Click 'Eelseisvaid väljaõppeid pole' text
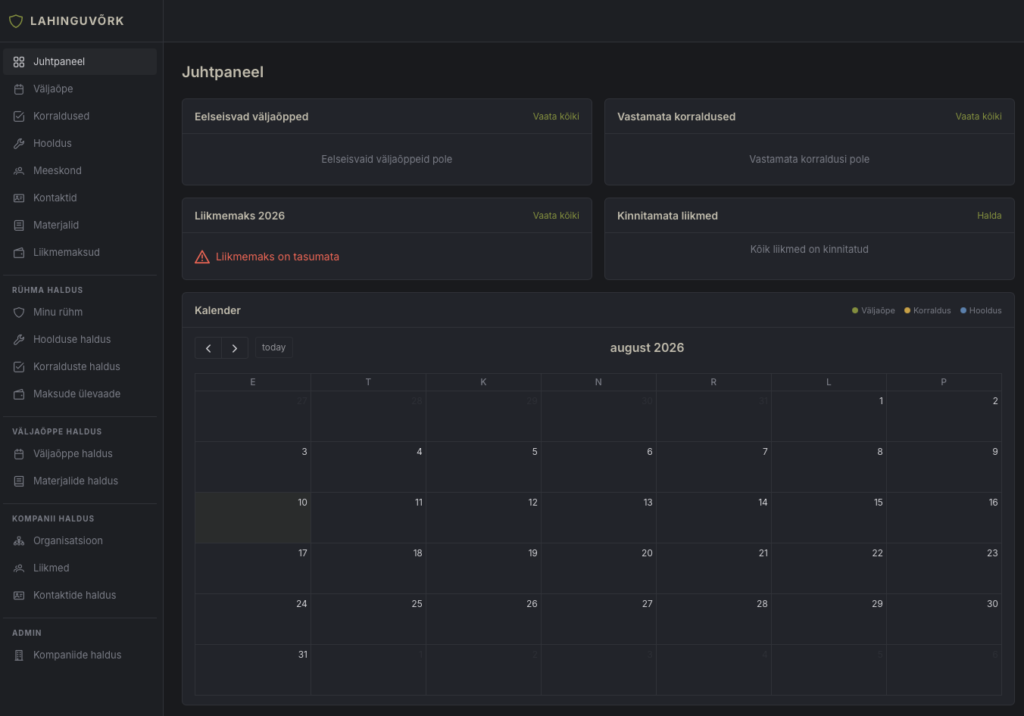 [x=387, y=159]
